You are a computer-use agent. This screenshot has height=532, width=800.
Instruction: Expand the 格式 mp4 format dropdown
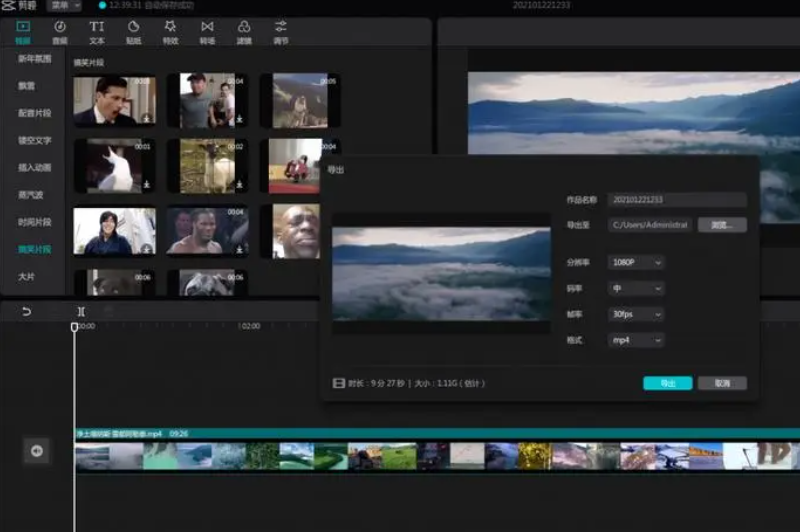(x=637, y=340)
